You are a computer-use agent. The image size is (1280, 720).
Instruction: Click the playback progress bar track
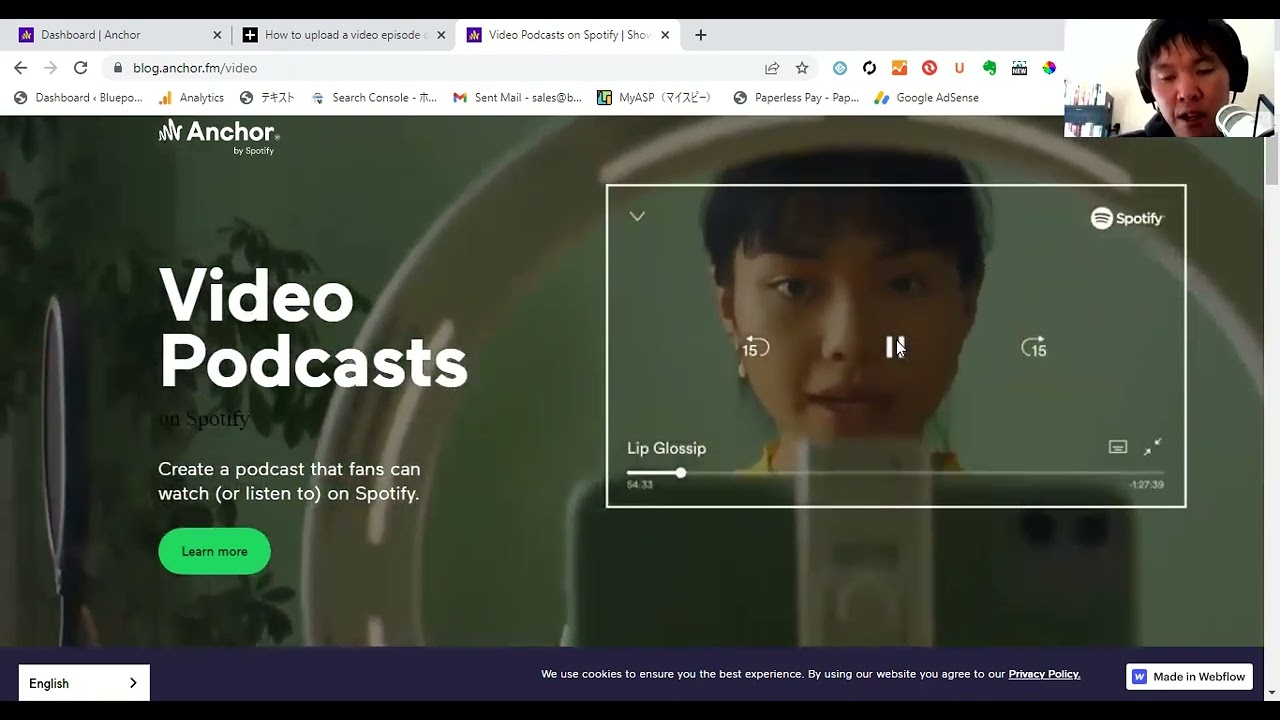[x=895, y=473]
